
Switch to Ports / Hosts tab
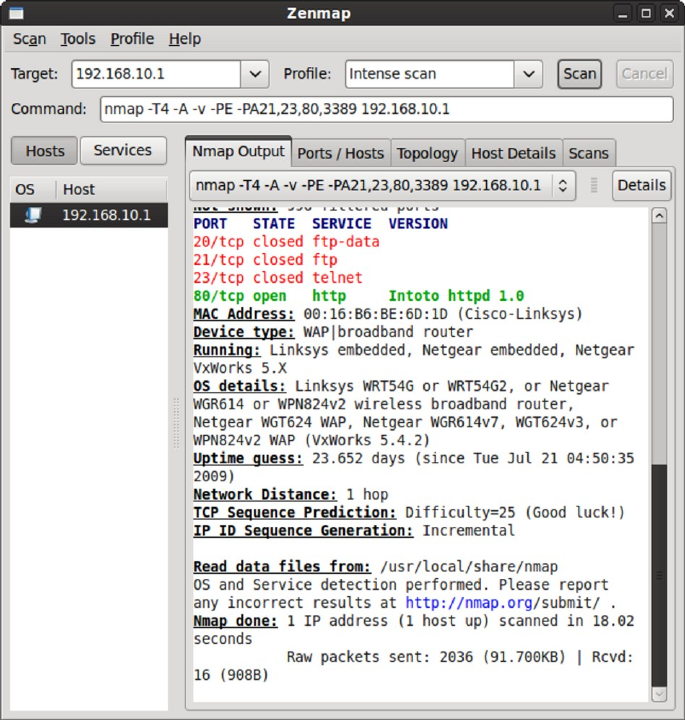[341, 153]
